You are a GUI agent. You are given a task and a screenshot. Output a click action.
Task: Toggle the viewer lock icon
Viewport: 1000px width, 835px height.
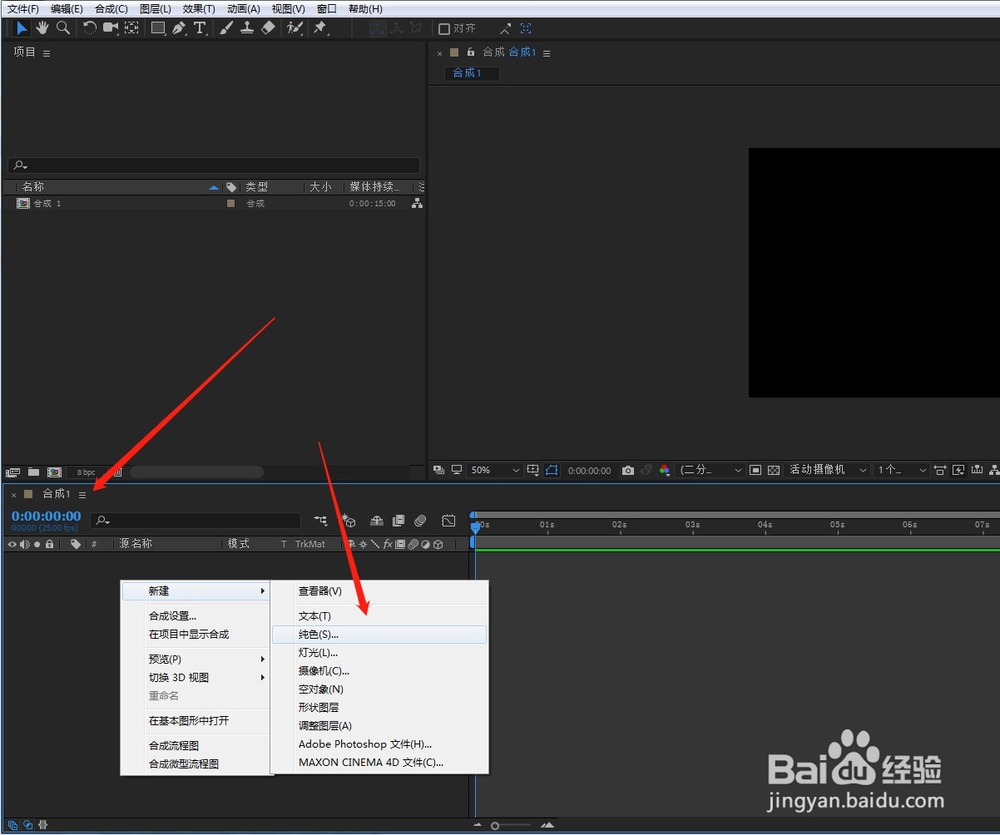[471, 52]
